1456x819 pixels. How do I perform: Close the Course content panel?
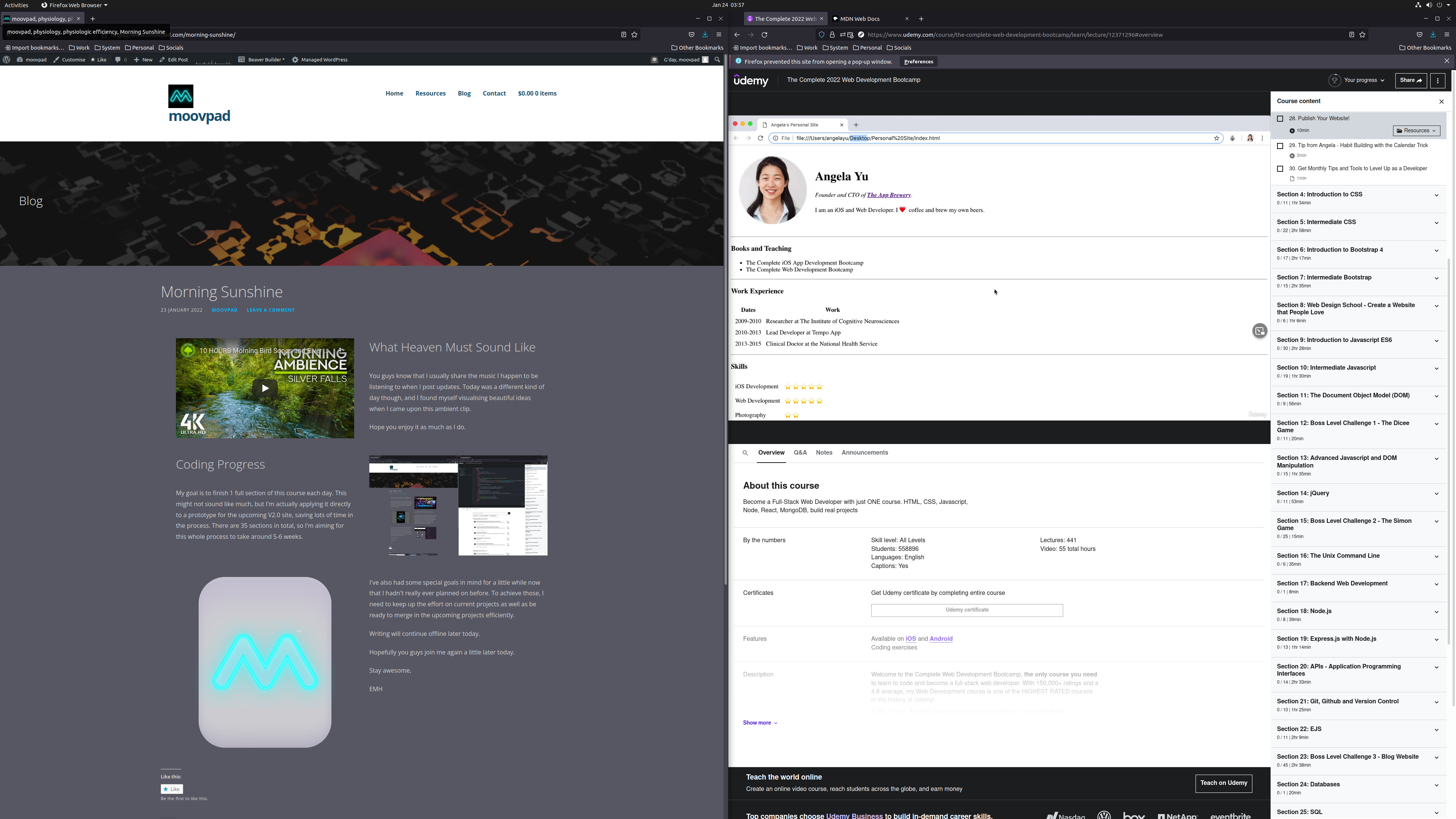tap(1441, 102)
